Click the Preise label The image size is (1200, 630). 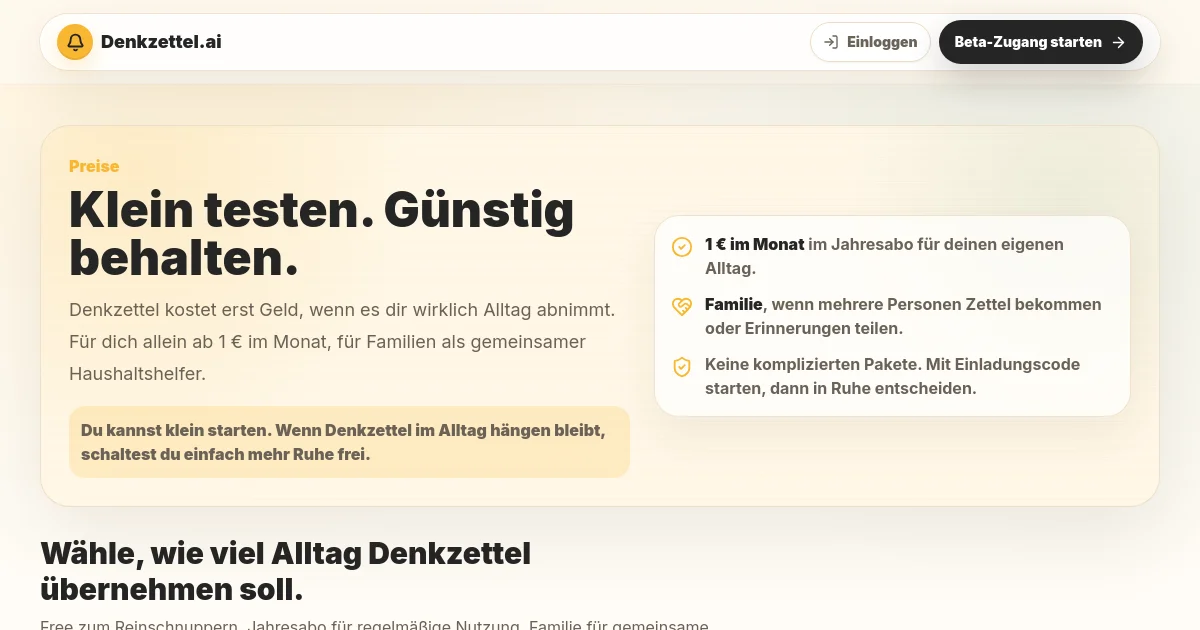click(94, 166)
